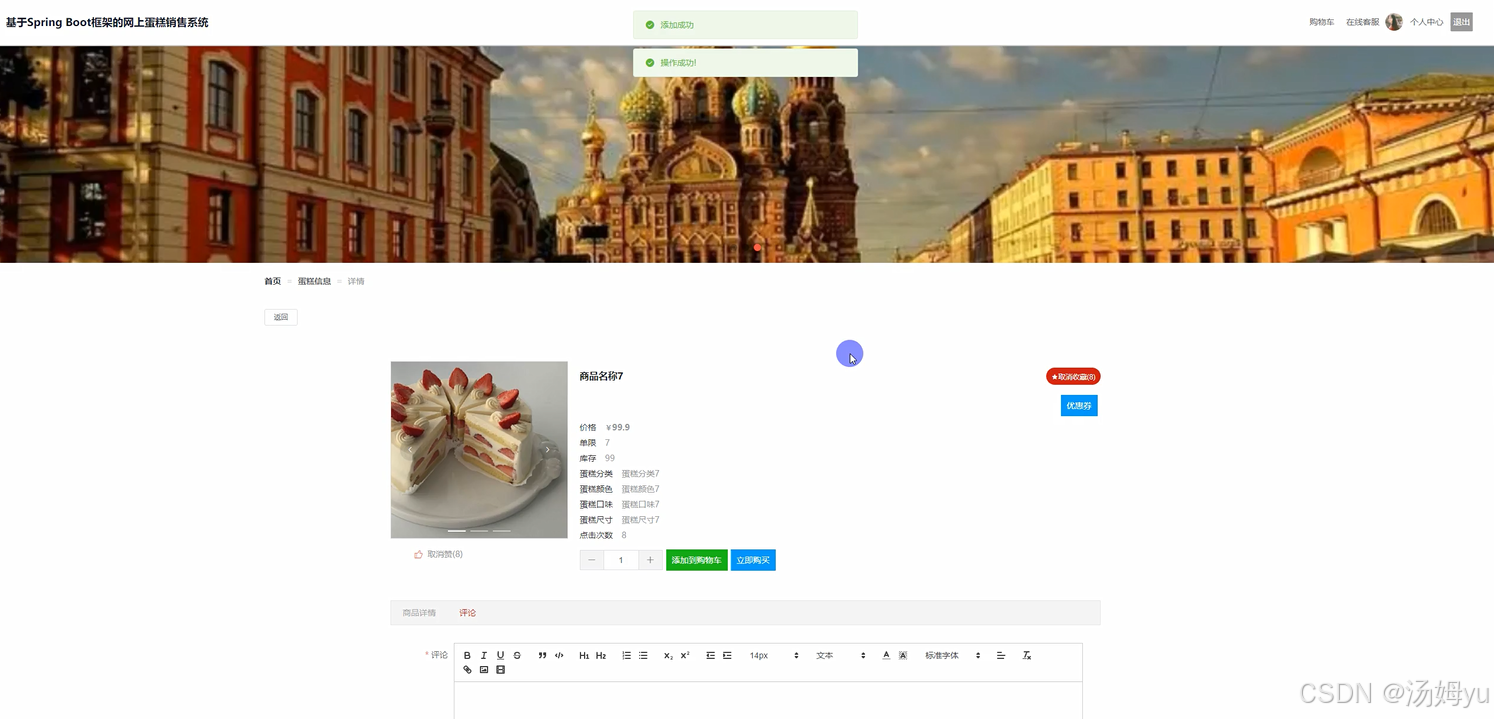The image size is (1494, 719).
Task: Insert a bulleted list
Action: coord(643,656)
